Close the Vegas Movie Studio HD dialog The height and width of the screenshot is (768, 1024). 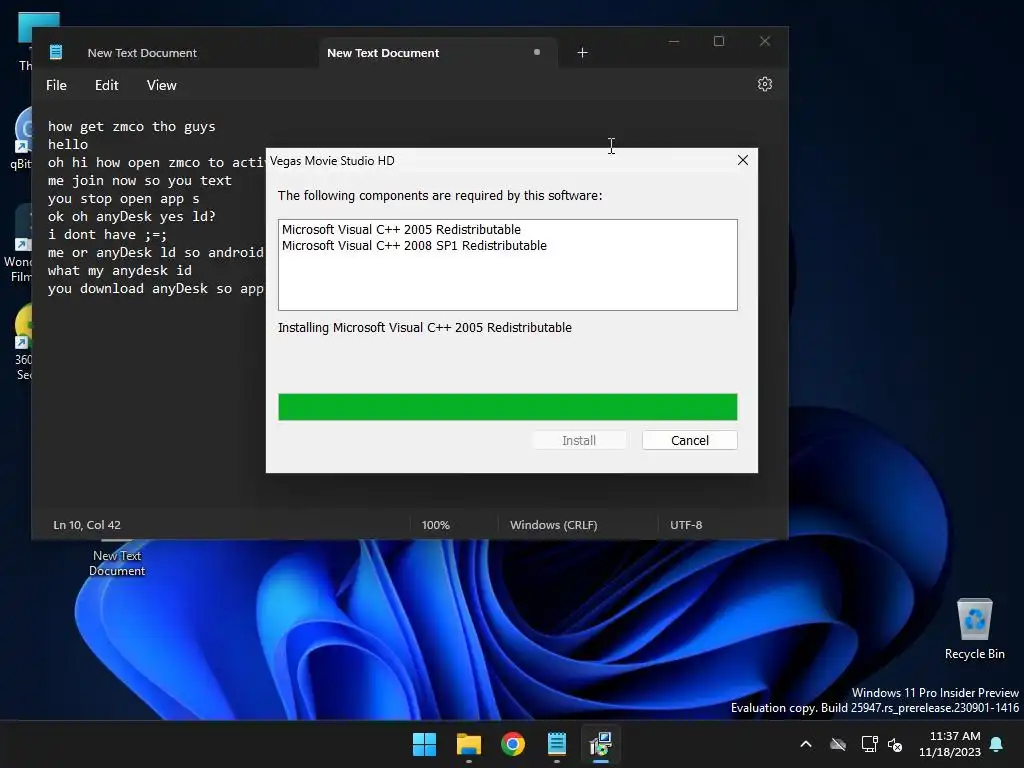click(x=743, y=161)
